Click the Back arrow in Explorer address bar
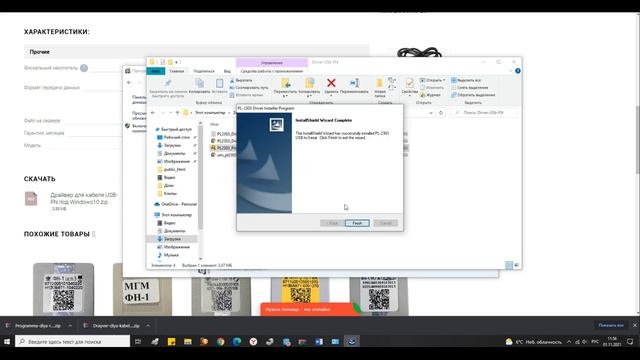Screen dimensions: 640x360 pyautogui.click(x=153, y=113)
